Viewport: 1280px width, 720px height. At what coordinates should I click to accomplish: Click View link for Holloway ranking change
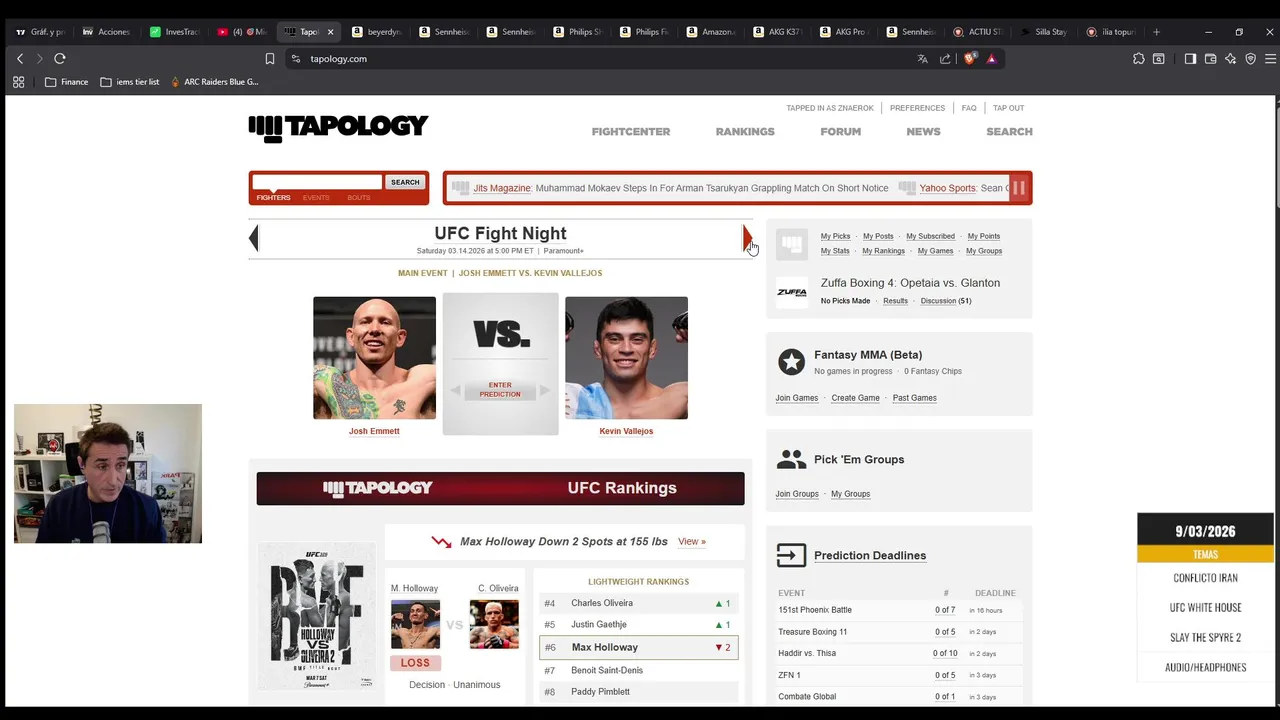point(691,542)
